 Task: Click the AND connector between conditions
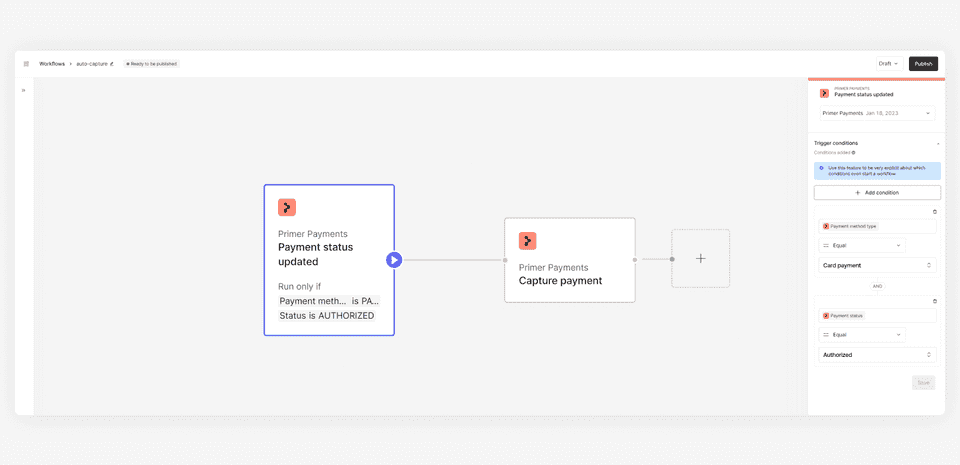tap(877, 286)
